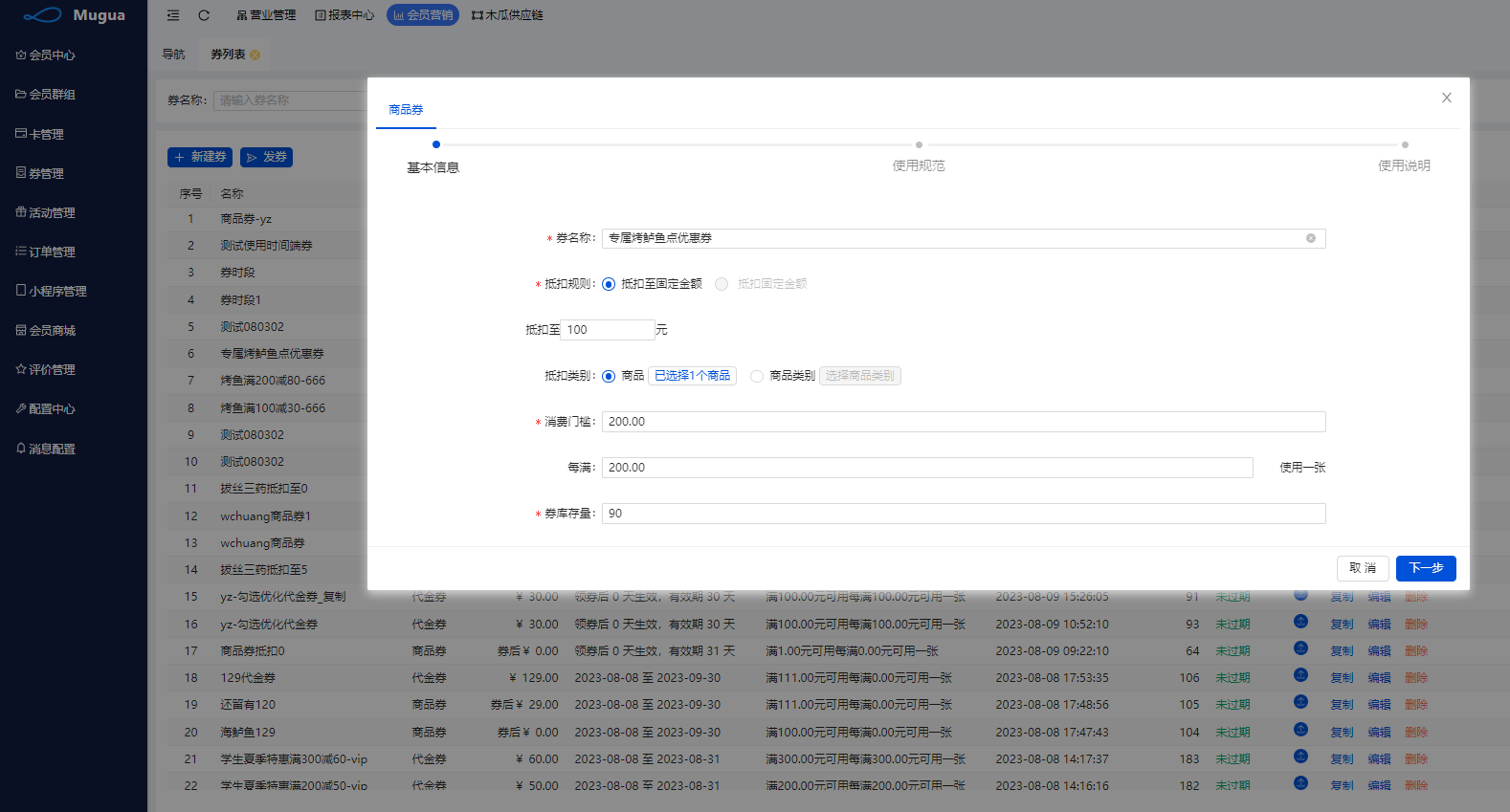Image resolution: width=1510 pixels, height=812 pixels.
Task: Click 复制 for row 16
Action: (1342, 625)
